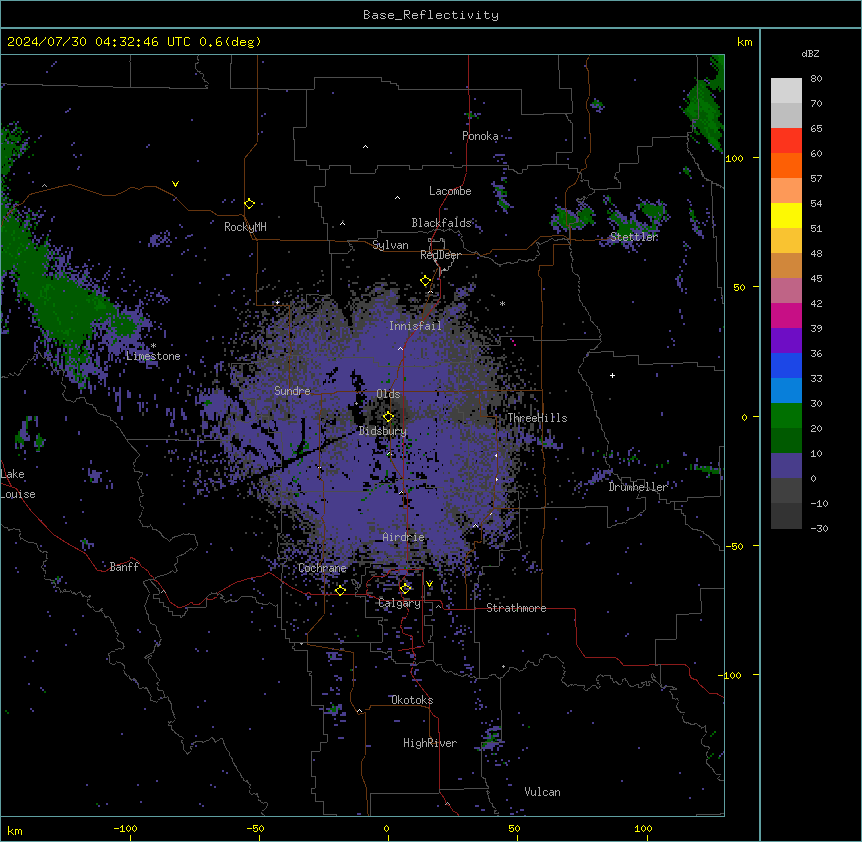Screen dimensions: 862x842
Task: Pick the light gray 80-70 dBZ legend swatch
Action: point(786,91)
